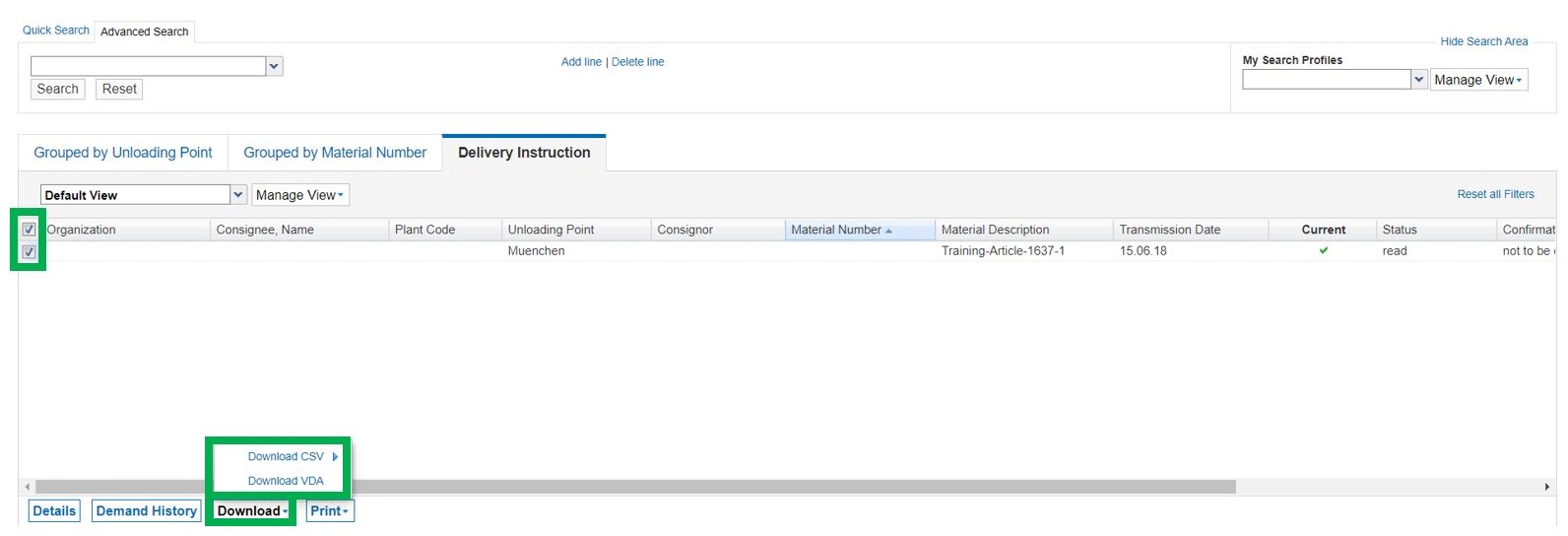
Task: Click the Hide Search Area link
Action: point(1484,41)
